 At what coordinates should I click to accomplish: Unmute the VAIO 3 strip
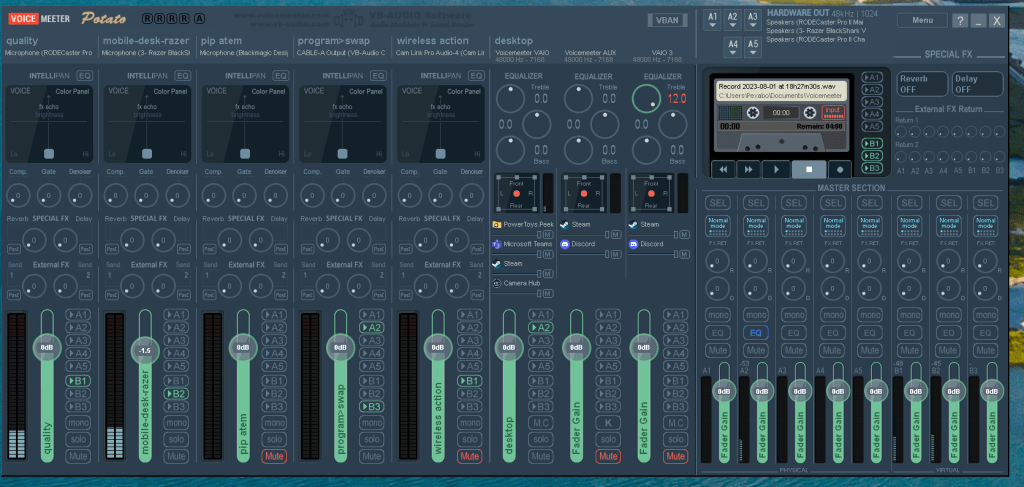(675, 456)
